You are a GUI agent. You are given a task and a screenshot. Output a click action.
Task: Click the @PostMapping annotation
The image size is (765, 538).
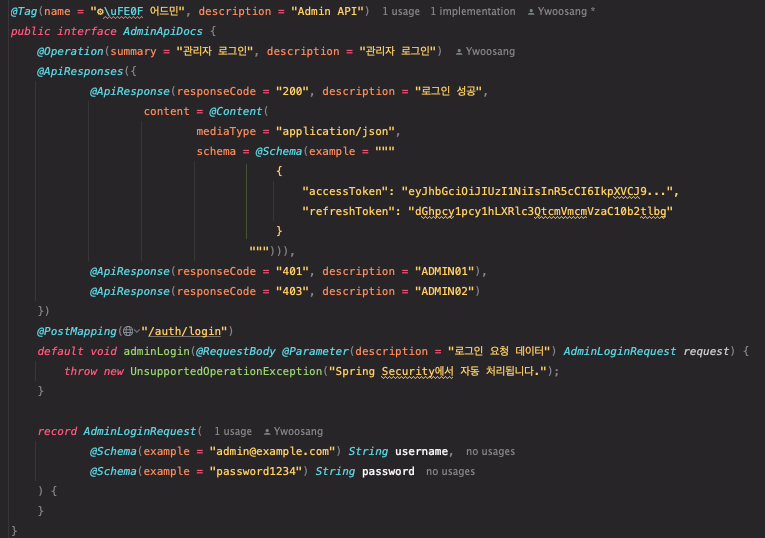tap(77, 331)
